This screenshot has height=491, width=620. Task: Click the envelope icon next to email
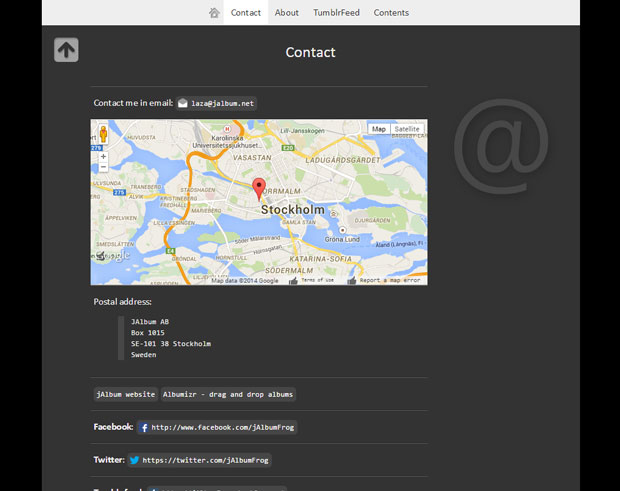(183, 103)
